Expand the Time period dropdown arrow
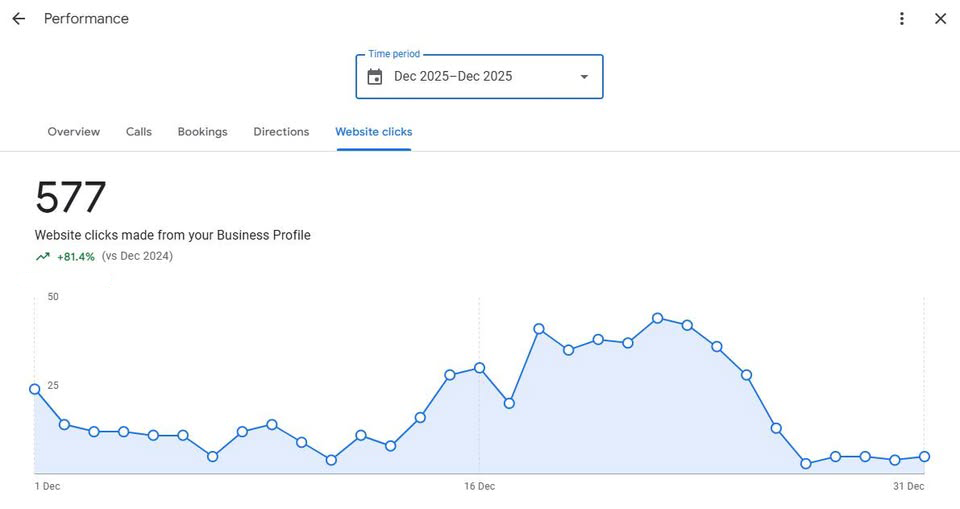Image resolution: width=960 pixels, height=509 pixels. 584,77
